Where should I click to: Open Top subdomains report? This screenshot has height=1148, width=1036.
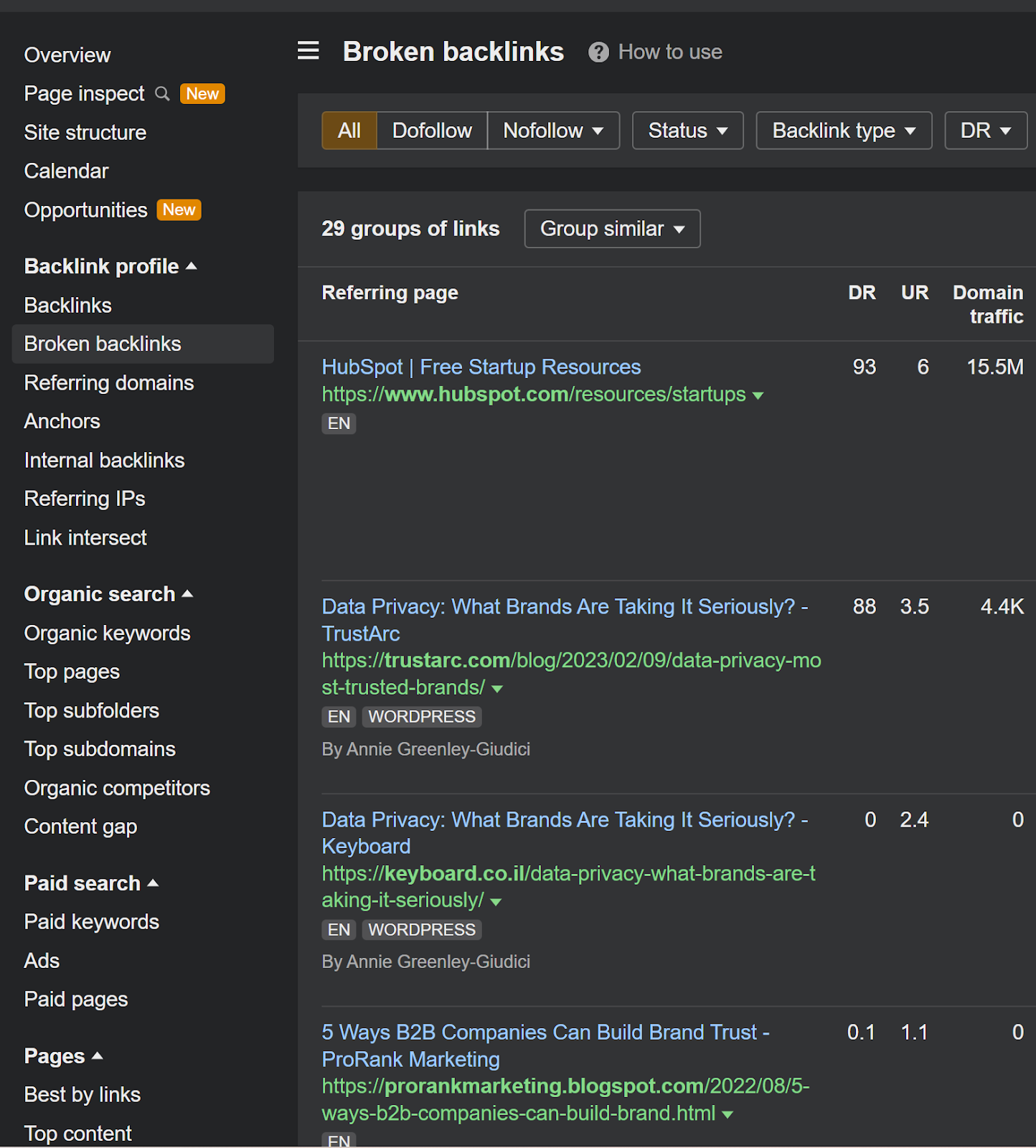point(100,750)
